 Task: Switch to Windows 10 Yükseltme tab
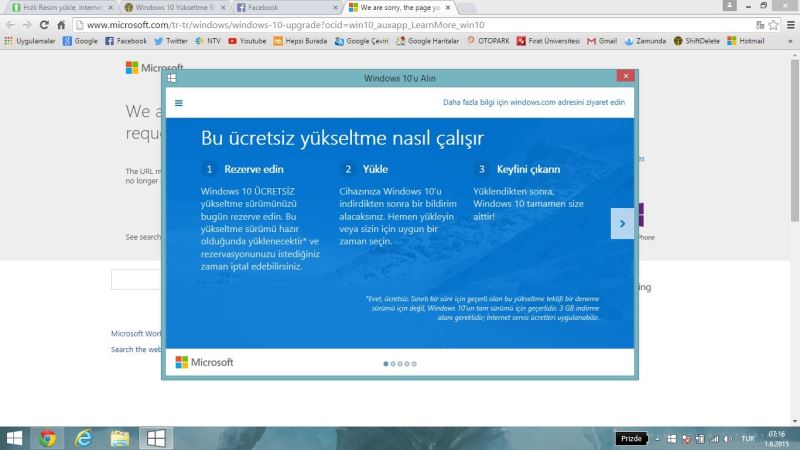[173, 8]
